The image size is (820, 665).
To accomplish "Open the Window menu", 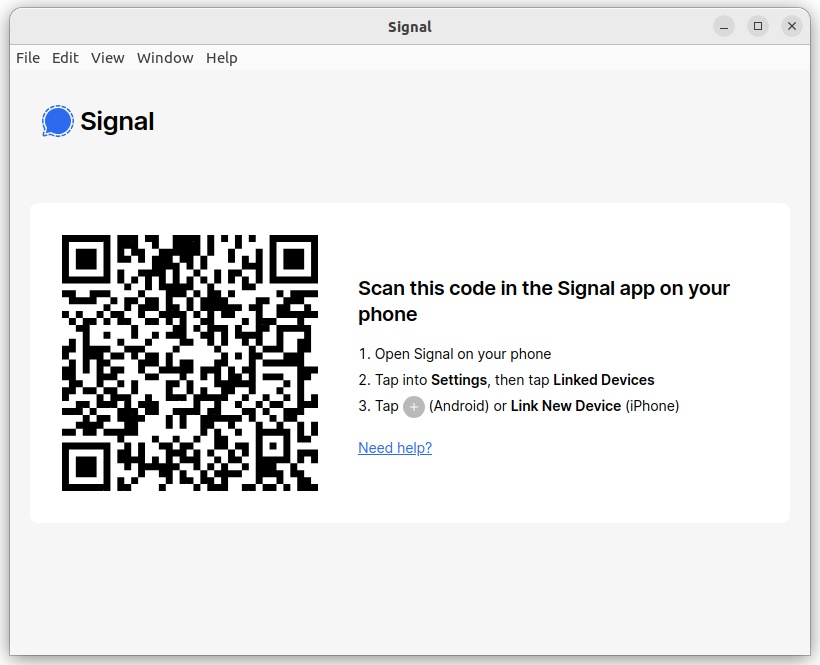I will coord(165,58).
